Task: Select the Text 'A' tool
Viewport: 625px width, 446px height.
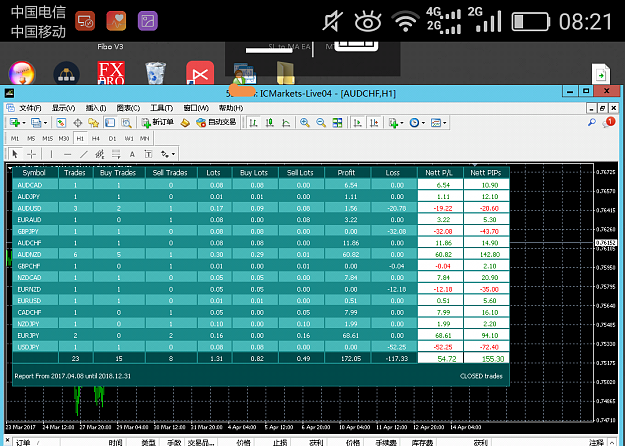Action: (x=132, y=154)
